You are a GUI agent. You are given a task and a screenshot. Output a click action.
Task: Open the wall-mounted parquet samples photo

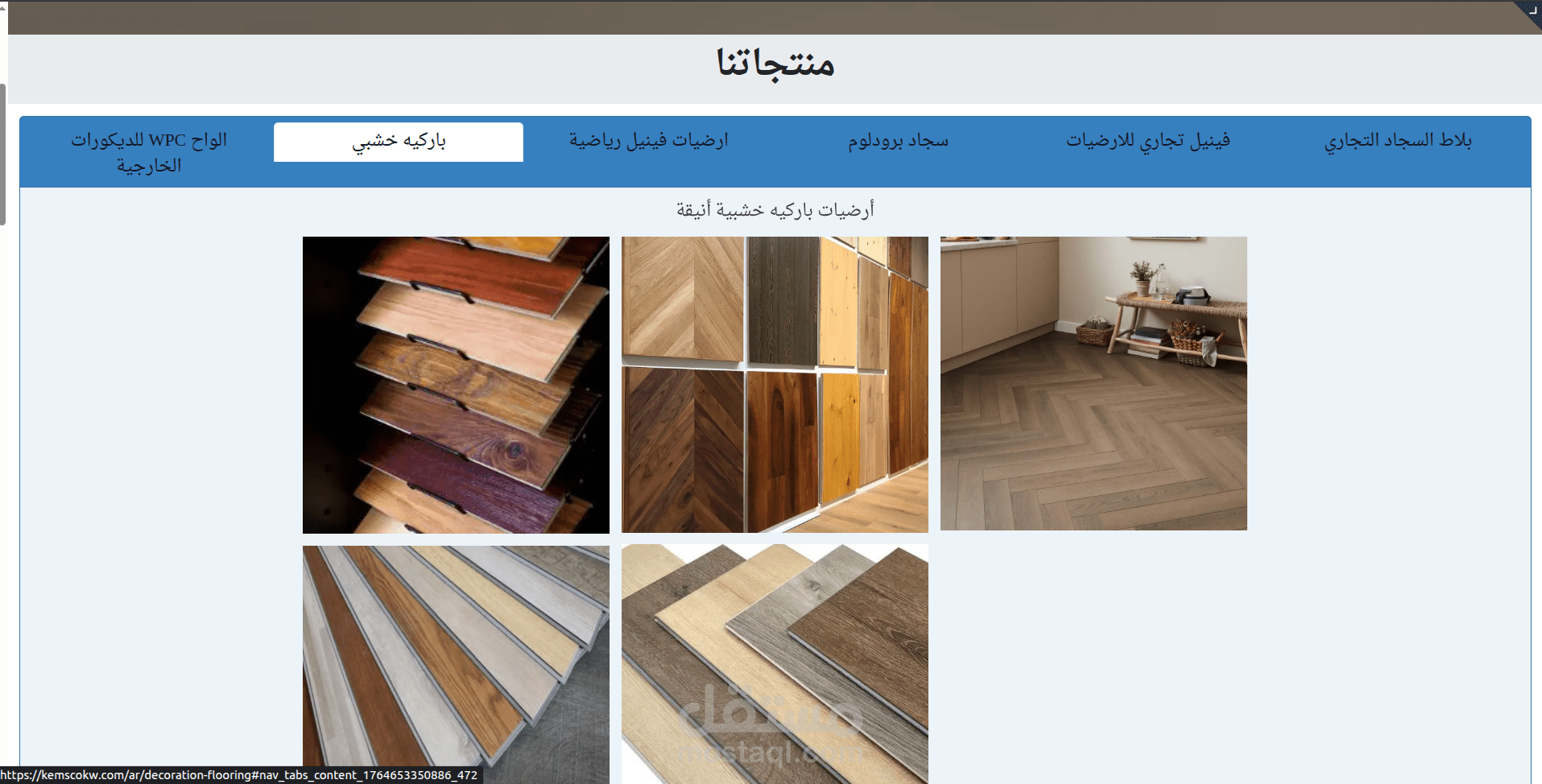(775, 385)
